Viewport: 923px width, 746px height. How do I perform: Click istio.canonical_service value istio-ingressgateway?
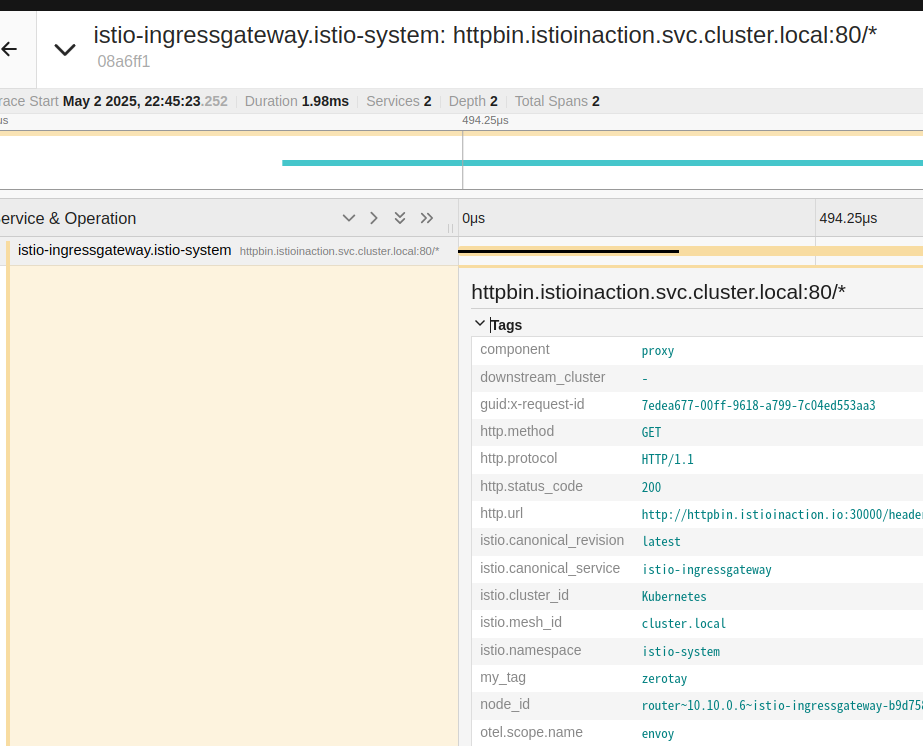tap(706, 570)
